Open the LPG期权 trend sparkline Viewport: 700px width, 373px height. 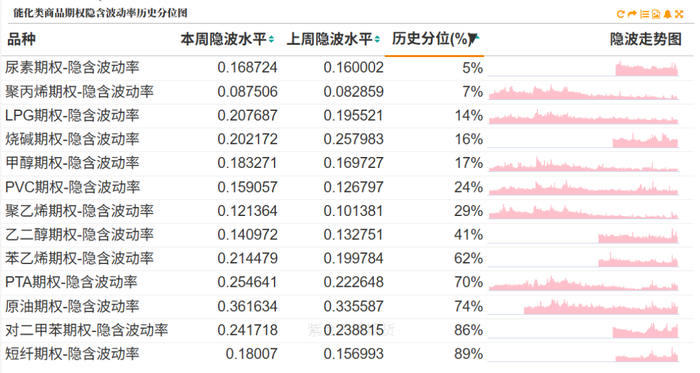click(x=583, y=116)
